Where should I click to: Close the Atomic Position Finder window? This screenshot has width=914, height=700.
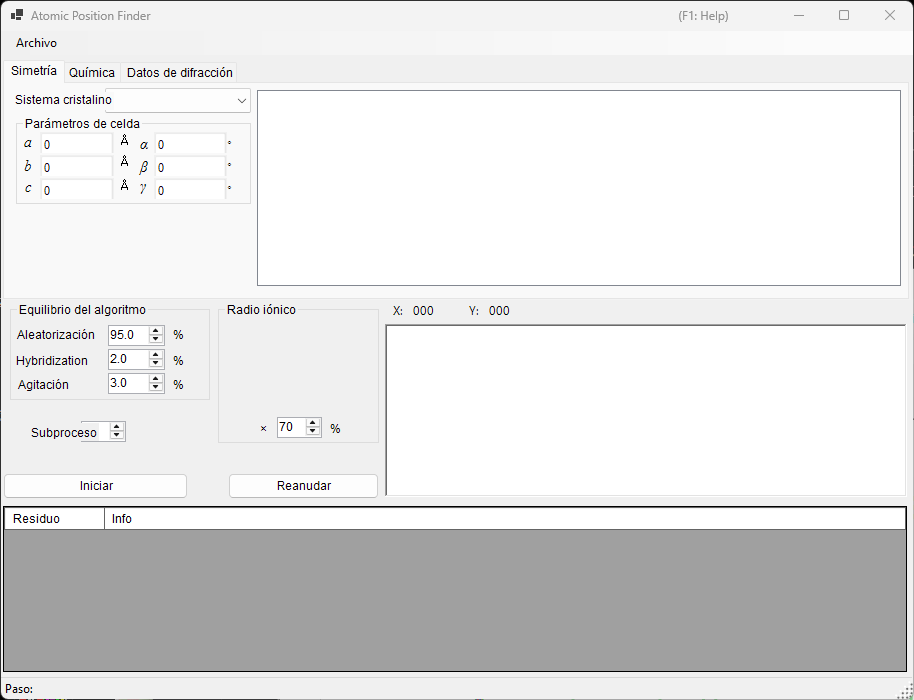[x=890, y=16]
